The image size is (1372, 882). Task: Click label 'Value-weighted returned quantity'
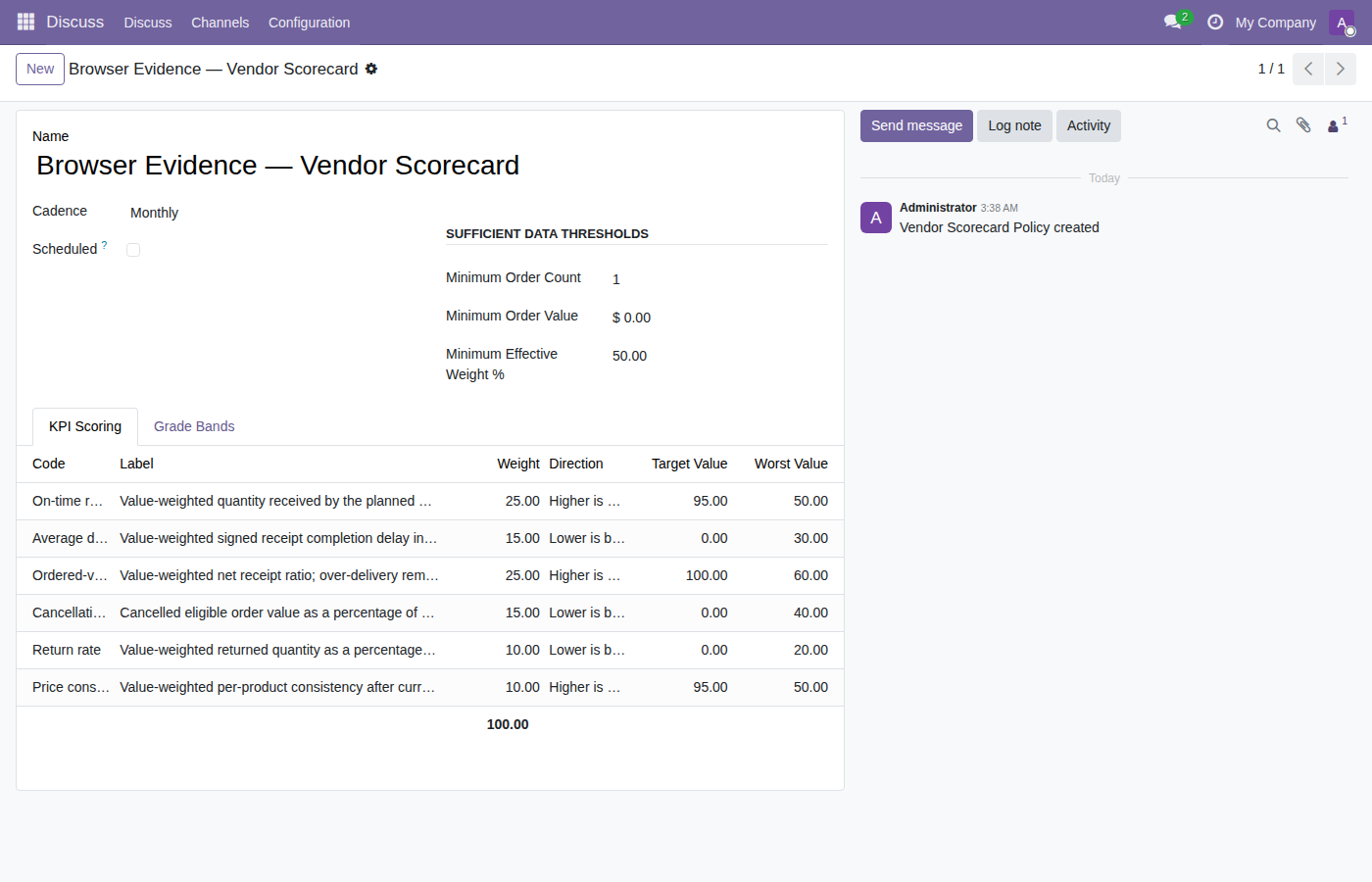coord(277,650)
